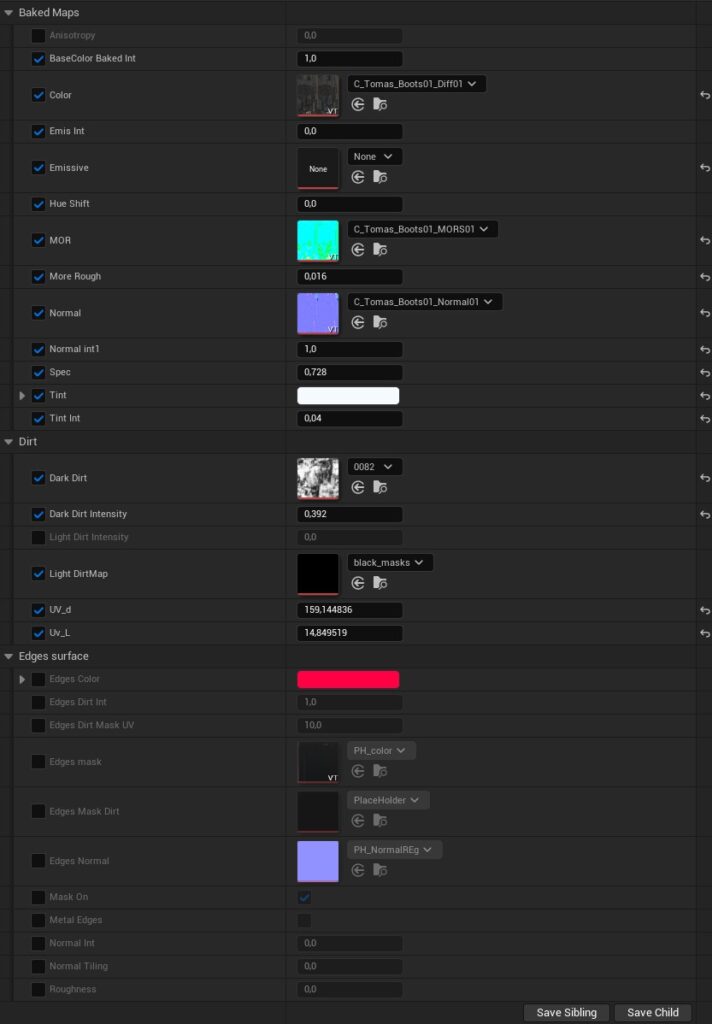Click the Normal texture thumbnail

(x=318, y=313)
